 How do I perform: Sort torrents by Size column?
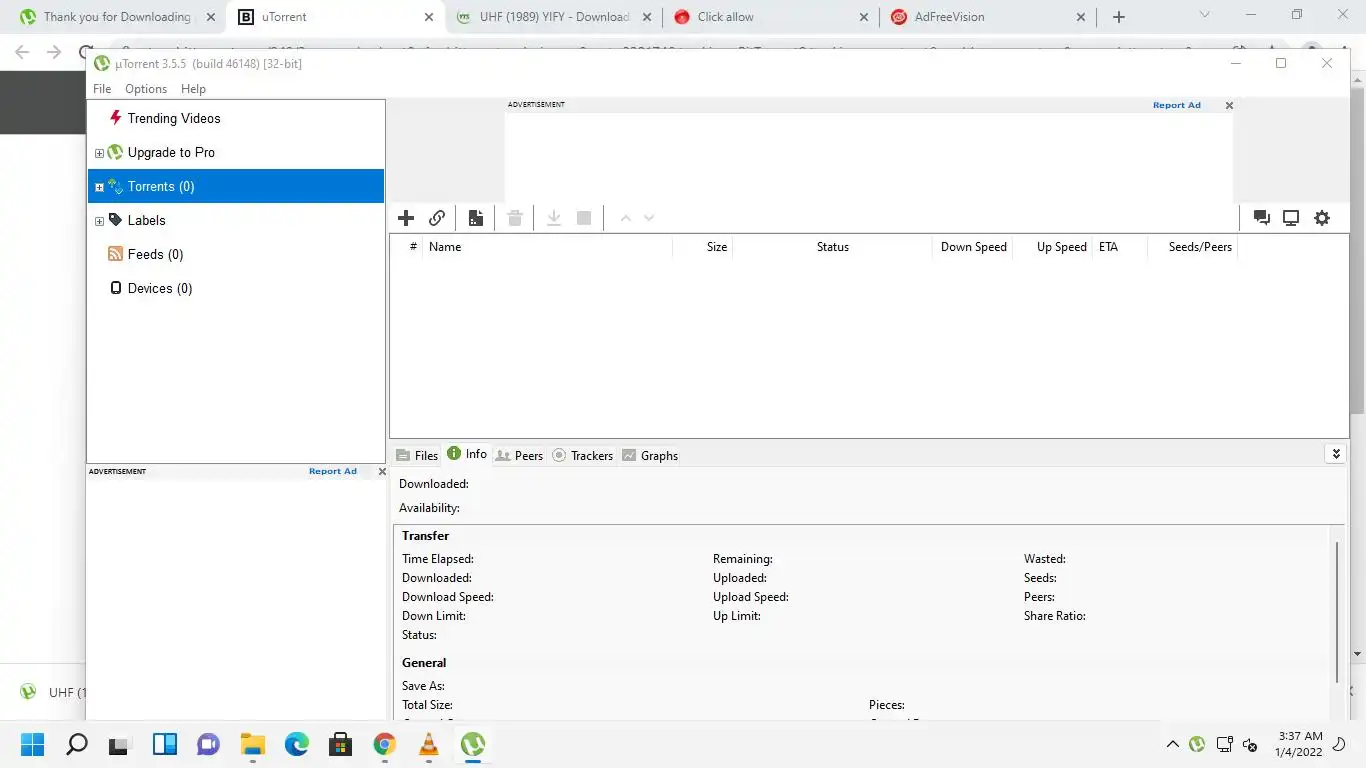coord(703,247)
